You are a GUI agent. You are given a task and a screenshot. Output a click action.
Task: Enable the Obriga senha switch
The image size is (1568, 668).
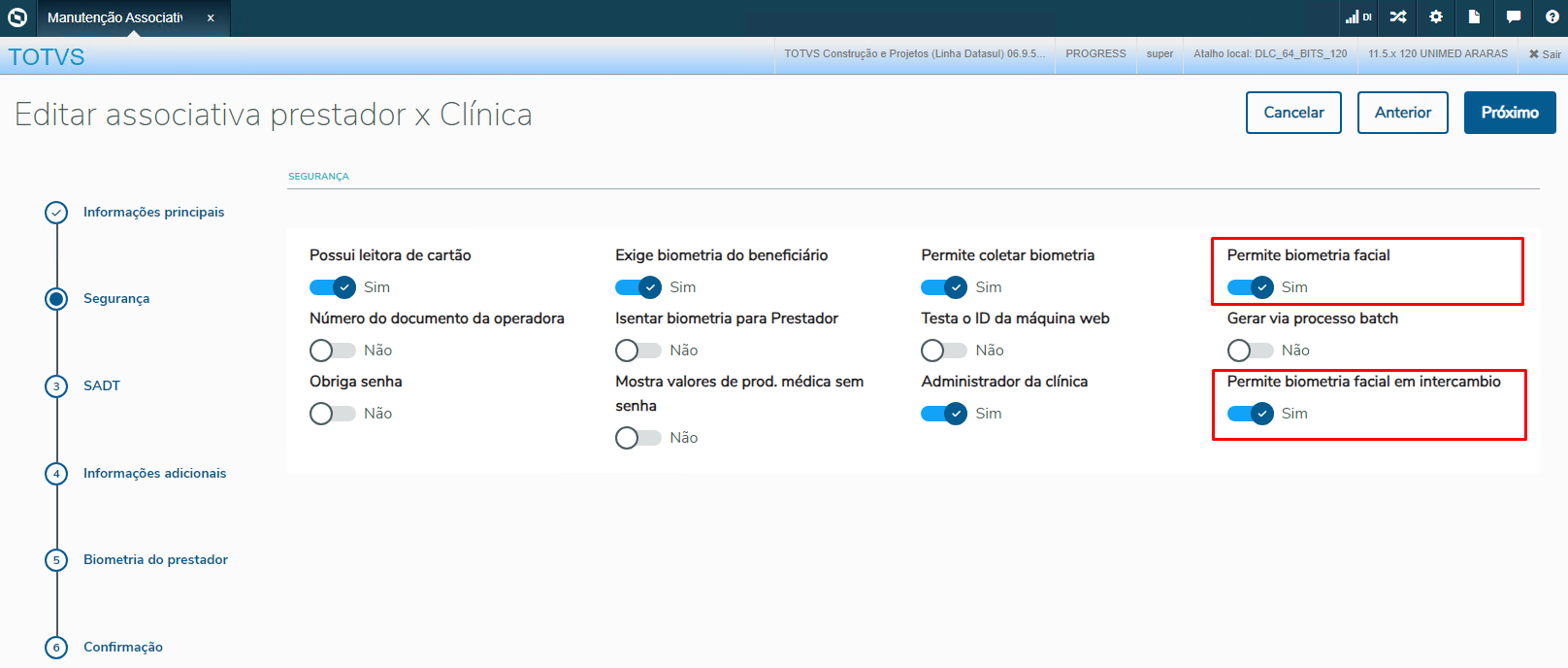coord(333,414)
